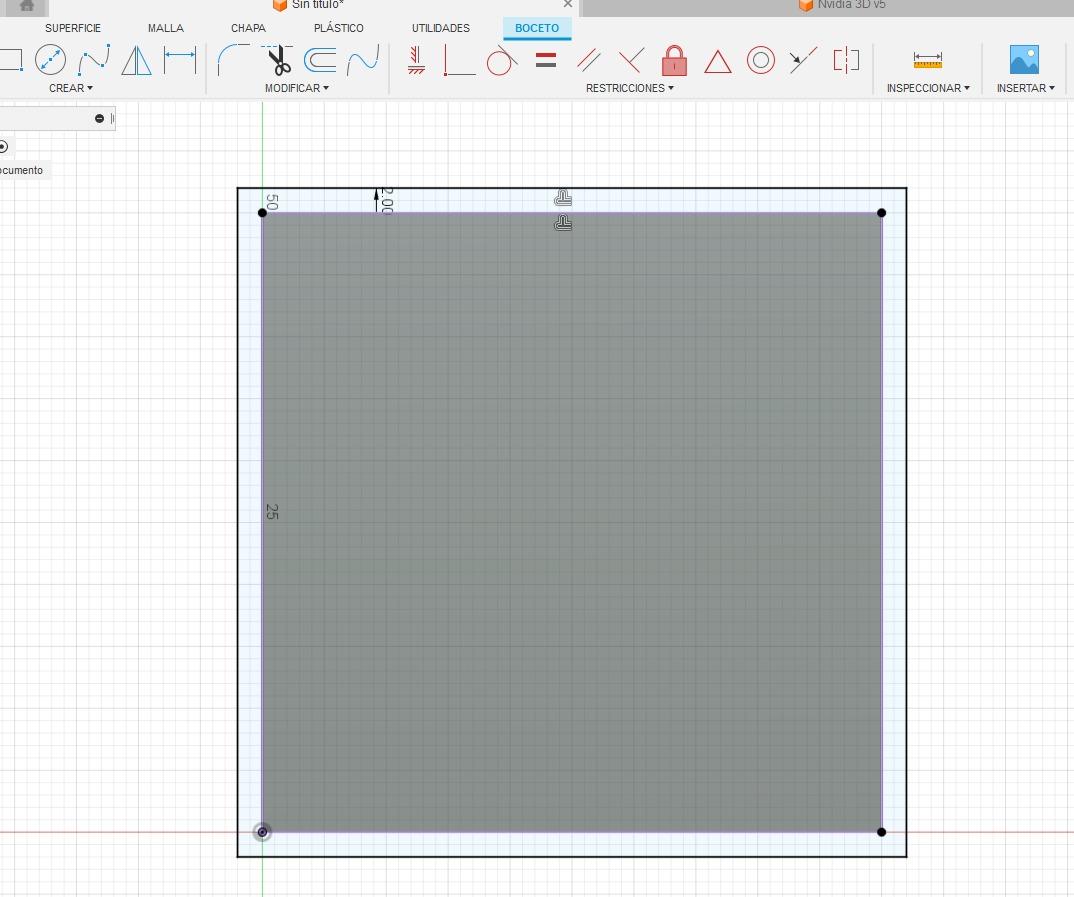This screenshot has height=897, width=1074.
Task: Select the bottom-right sketch point
Action: (882, 832)
